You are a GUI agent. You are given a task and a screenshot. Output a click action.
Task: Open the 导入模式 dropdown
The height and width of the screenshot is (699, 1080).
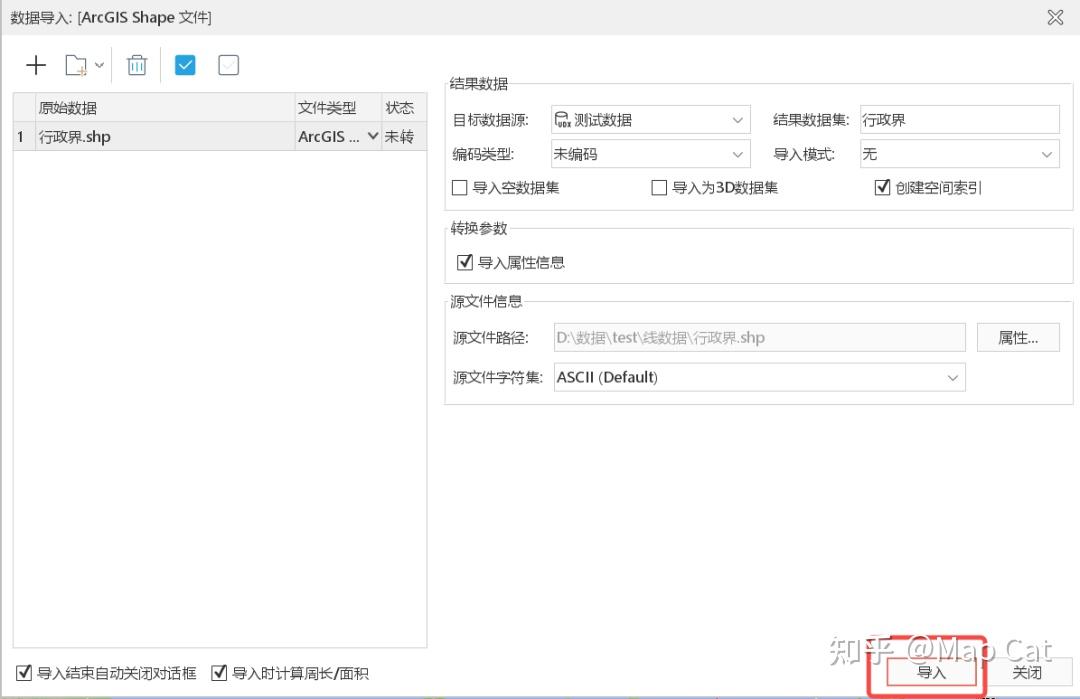point(1044,153)
